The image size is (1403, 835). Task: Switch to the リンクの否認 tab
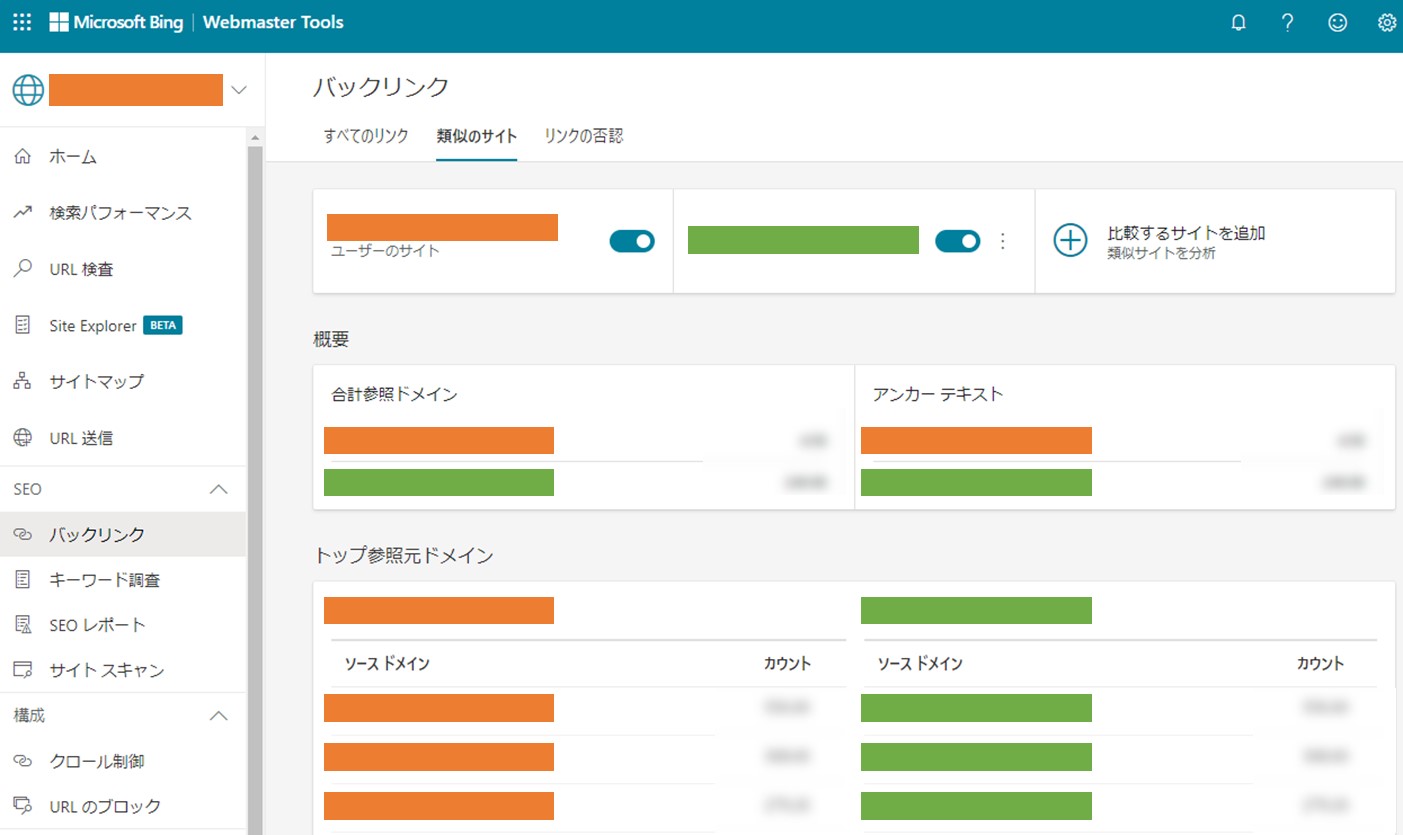click(583, 136)
